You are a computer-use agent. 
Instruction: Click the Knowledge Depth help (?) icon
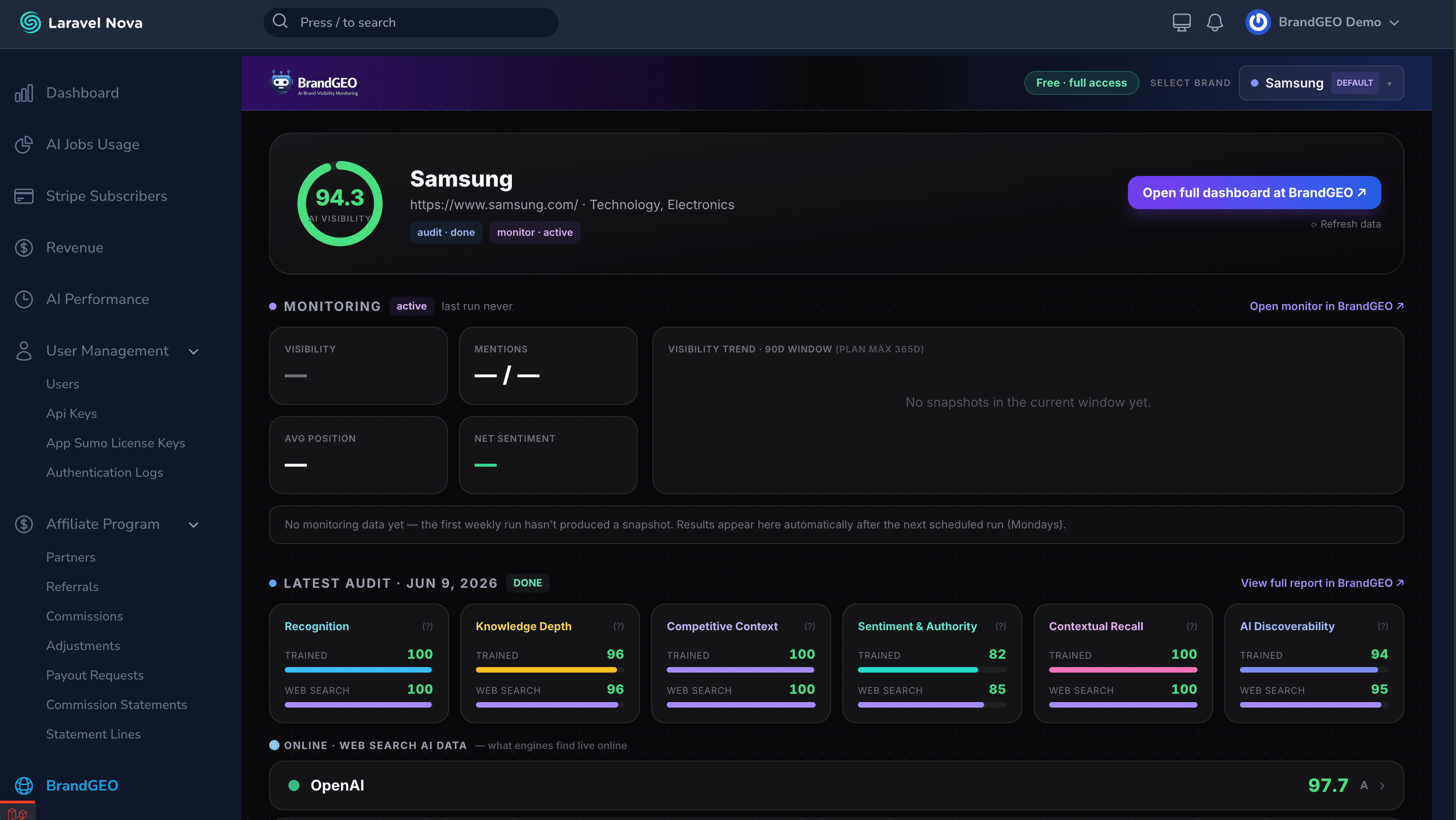pos(618,626)
